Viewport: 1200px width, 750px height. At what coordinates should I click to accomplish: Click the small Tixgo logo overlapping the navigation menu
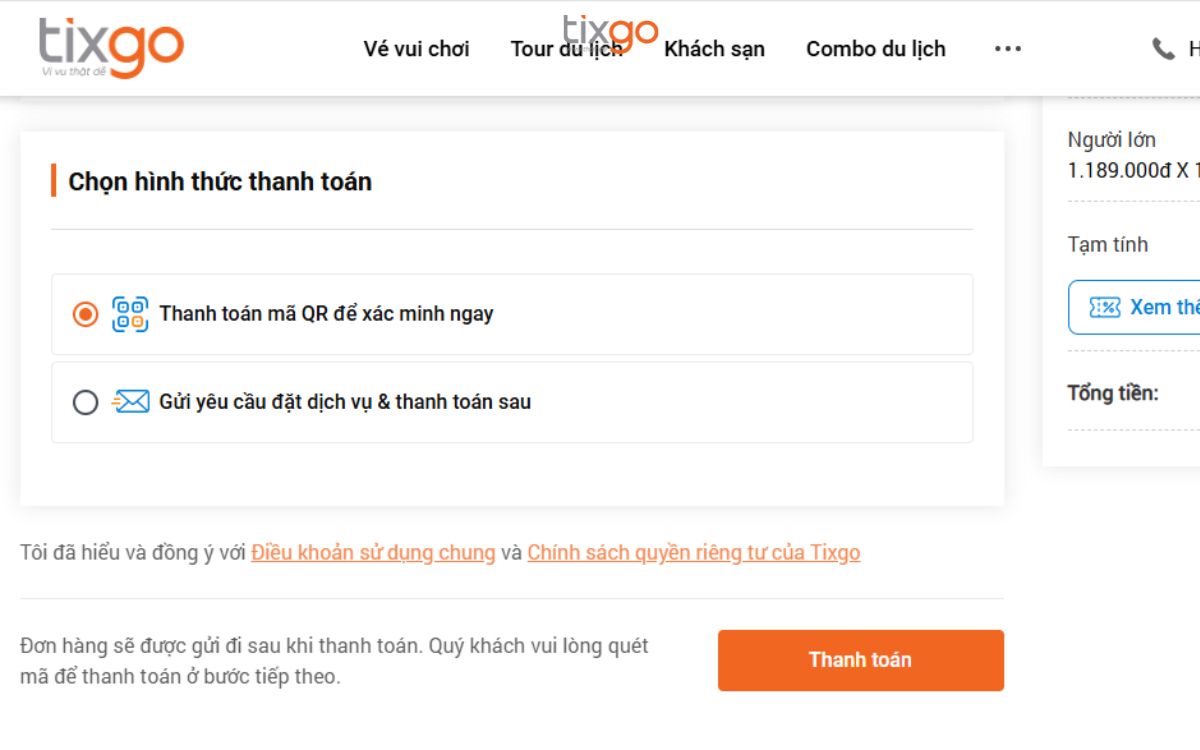[610, 31]
